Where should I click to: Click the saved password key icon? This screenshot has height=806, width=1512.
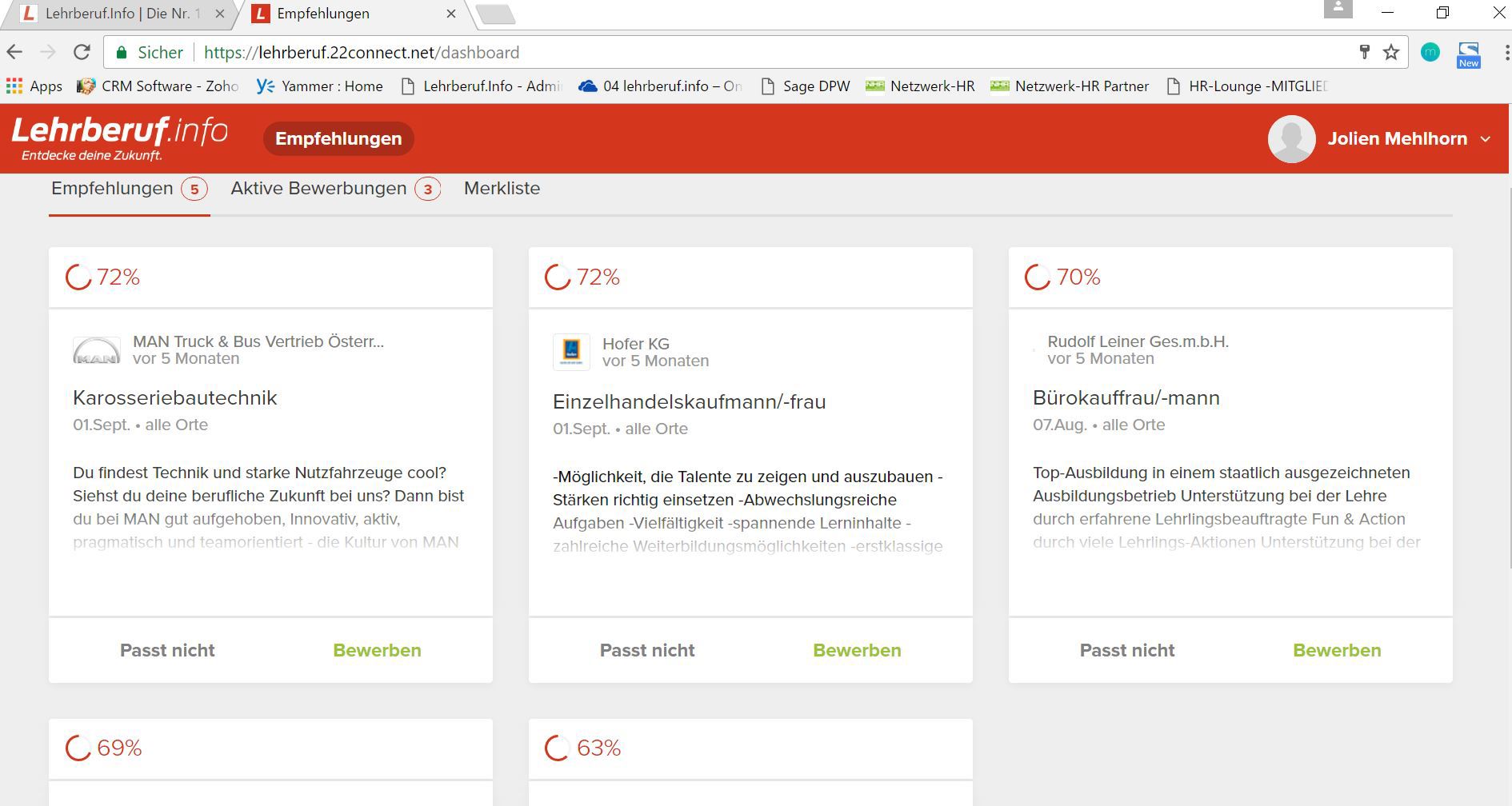pos(1365,53)
